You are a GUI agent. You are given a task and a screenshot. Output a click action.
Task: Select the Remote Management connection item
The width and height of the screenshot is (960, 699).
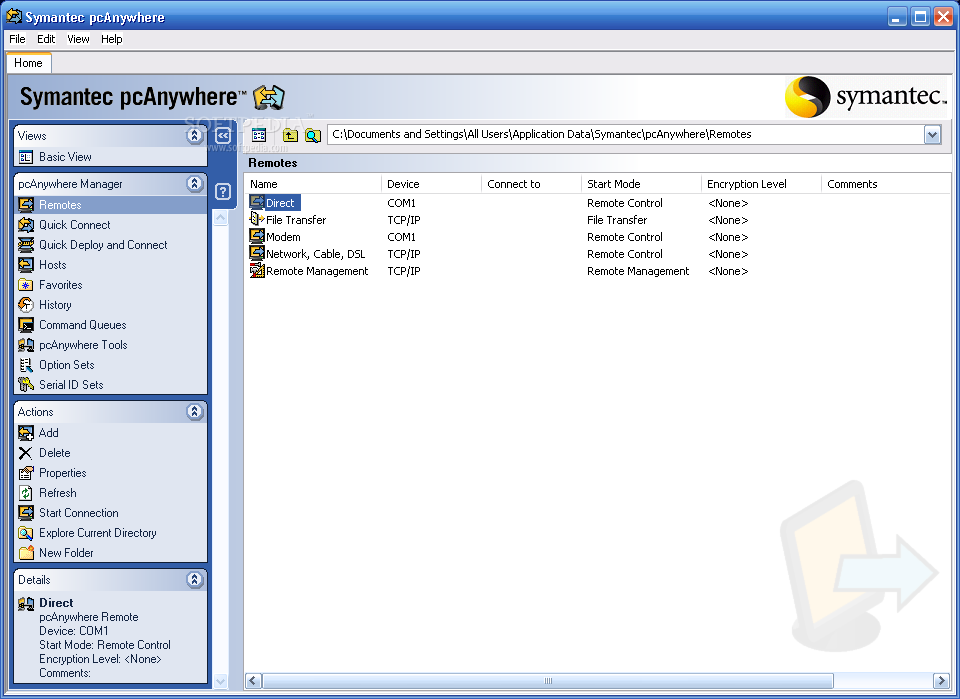[x=316, y=271]
